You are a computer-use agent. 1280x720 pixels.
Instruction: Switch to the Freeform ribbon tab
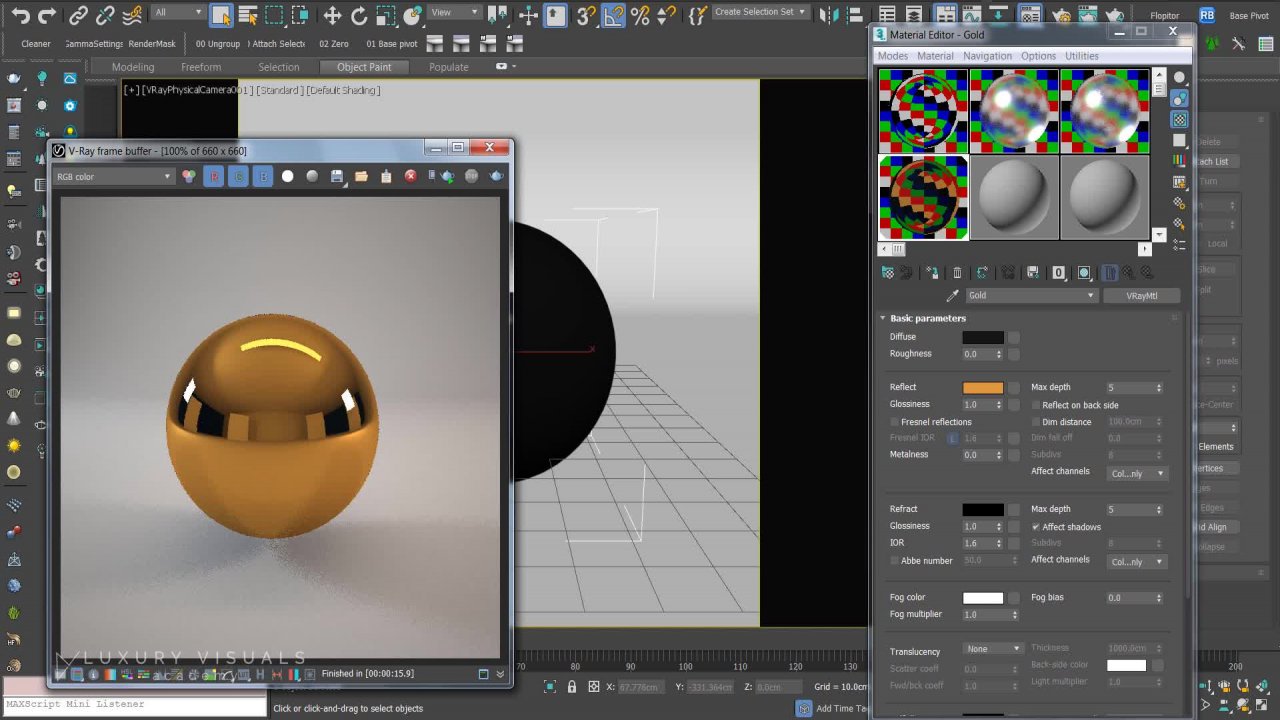click(x=200, y=67)
